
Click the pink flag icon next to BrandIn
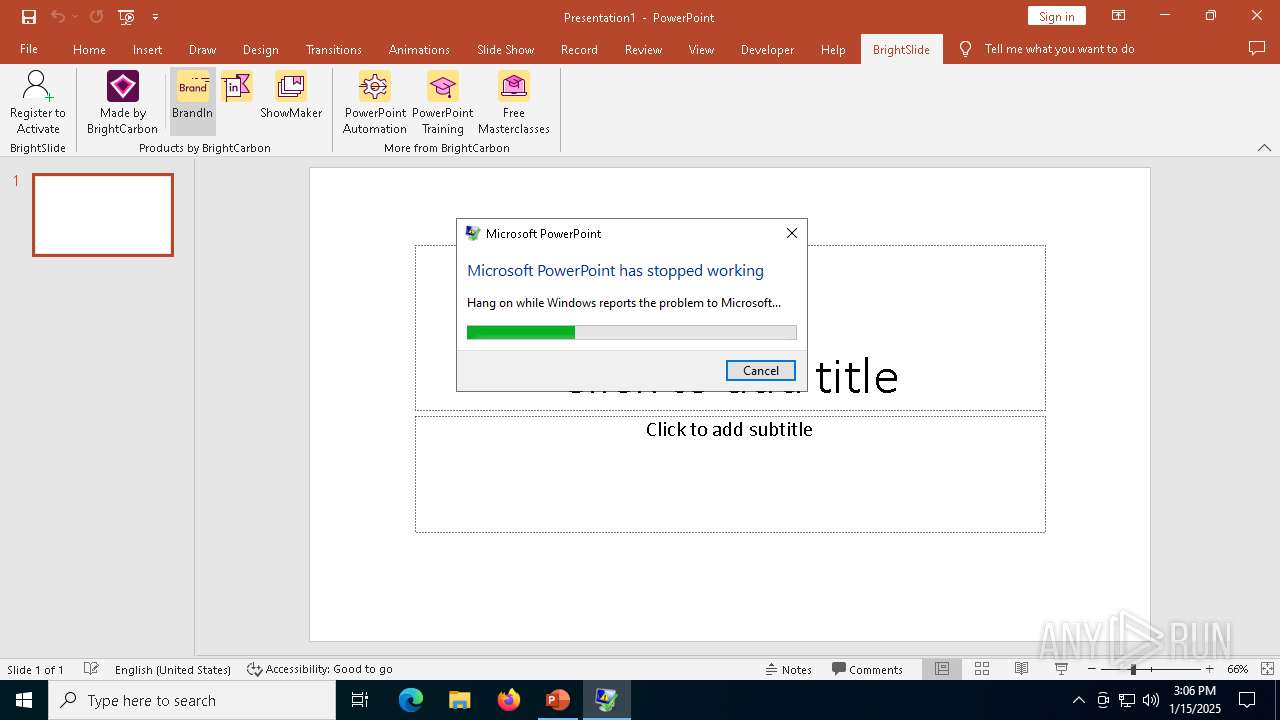[236, 87]
